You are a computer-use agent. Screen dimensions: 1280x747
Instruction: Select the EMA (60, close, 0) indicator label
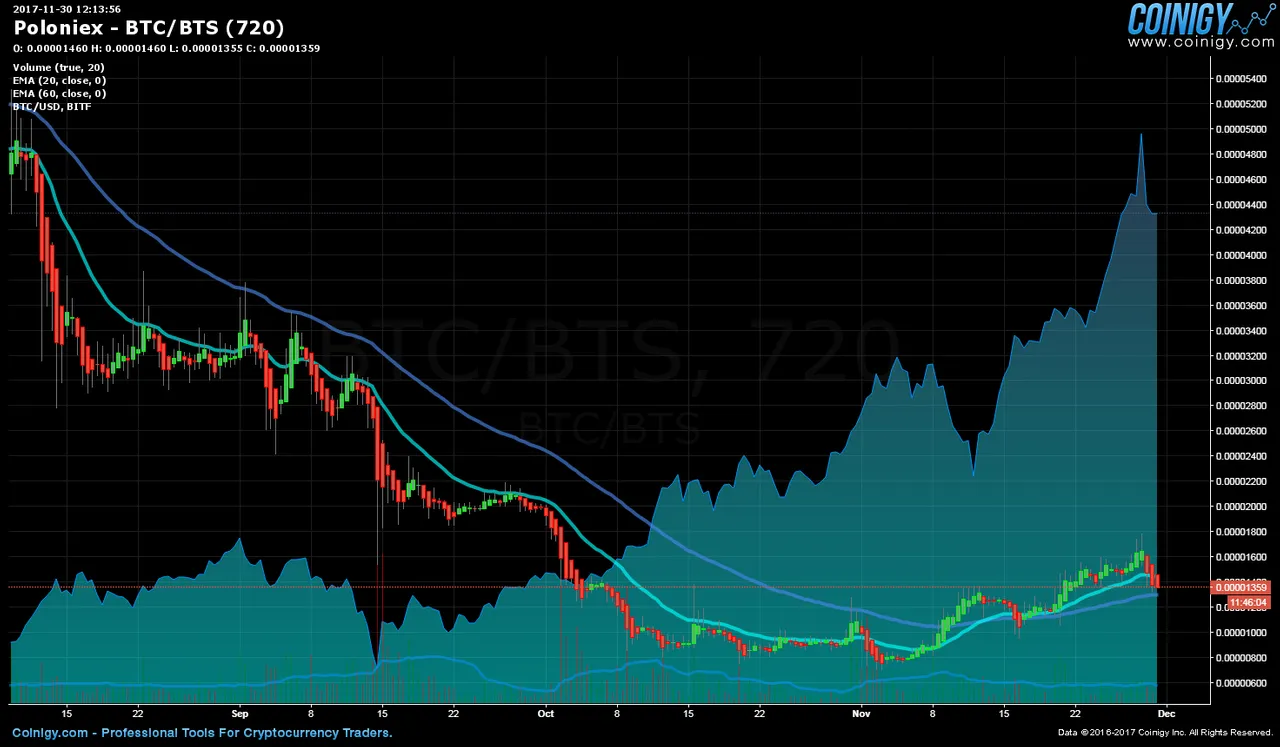(x=59, y=93)
